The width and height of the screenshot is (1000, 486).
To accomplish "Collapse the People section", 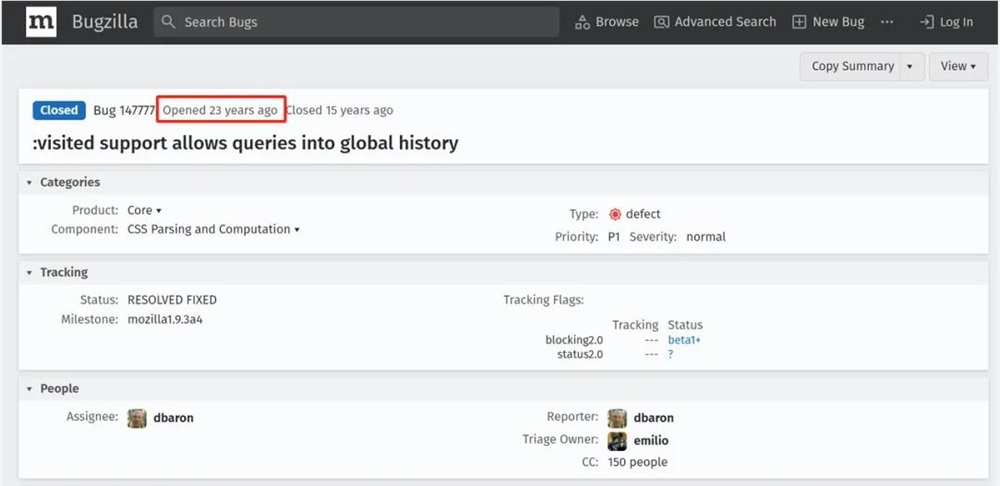I will click(x=30, y=389).
